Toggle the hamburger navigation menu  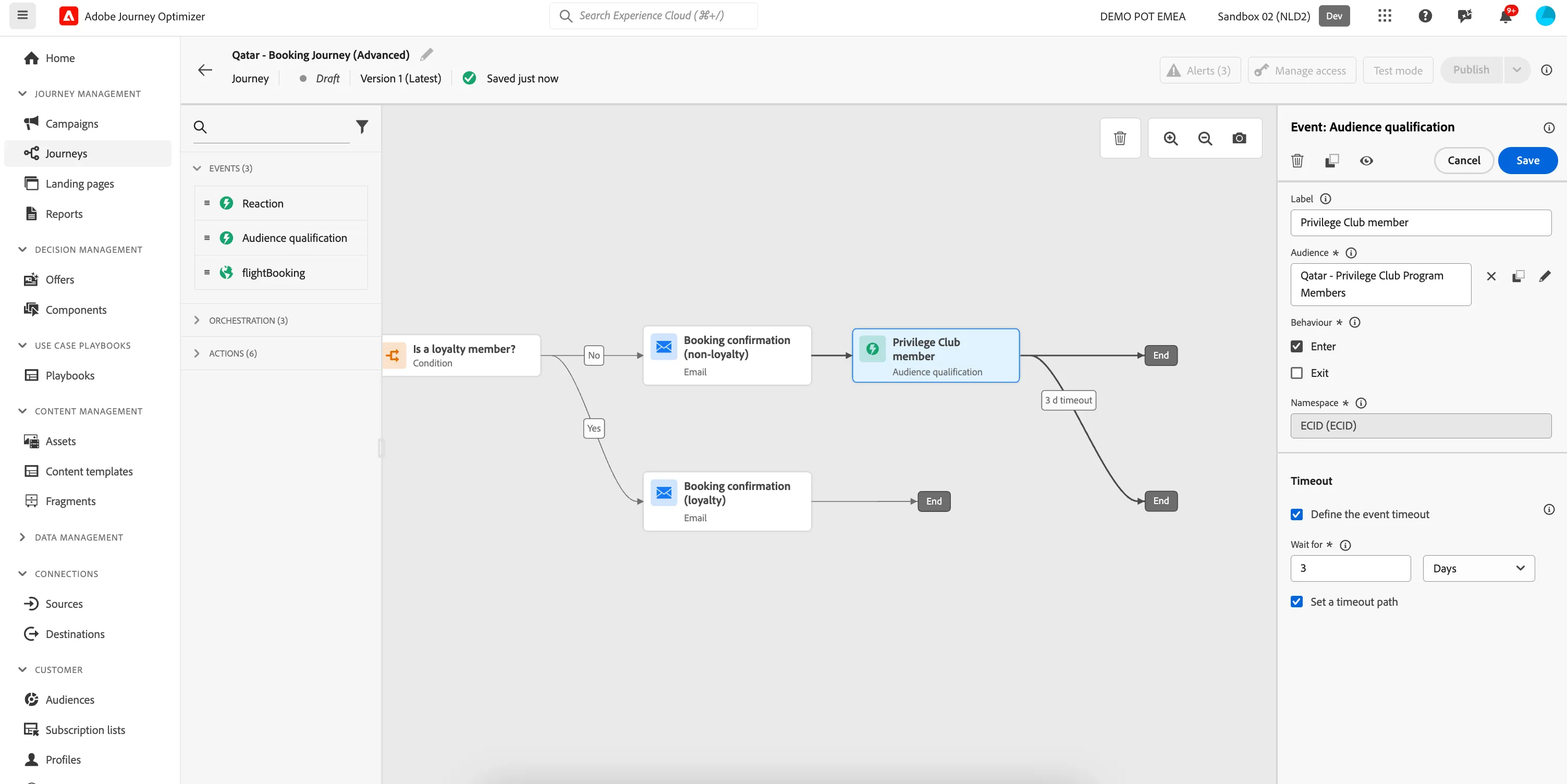click(22, 15)
